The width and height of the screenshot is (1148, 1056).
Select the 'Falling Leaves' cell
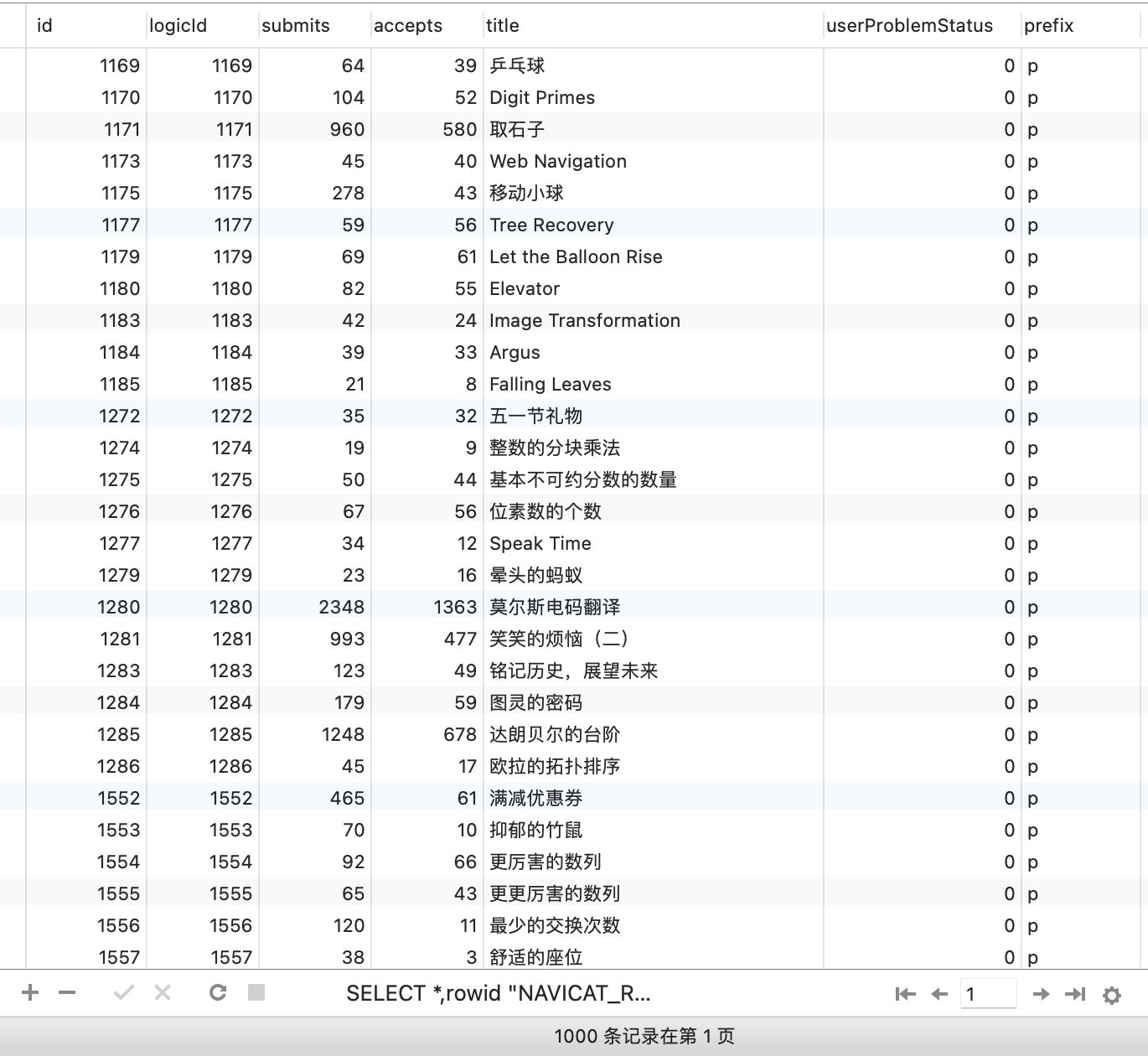654,385
